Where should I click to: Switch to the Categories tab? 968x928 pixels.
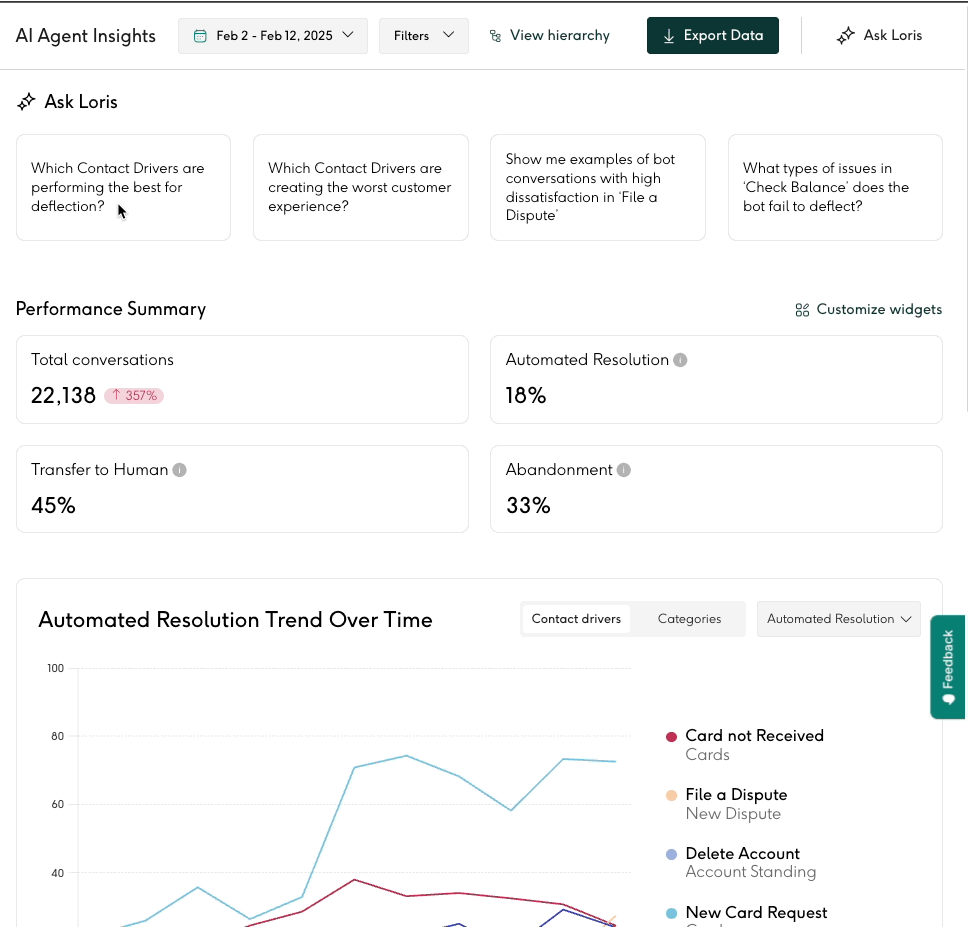tap(689, 619)
